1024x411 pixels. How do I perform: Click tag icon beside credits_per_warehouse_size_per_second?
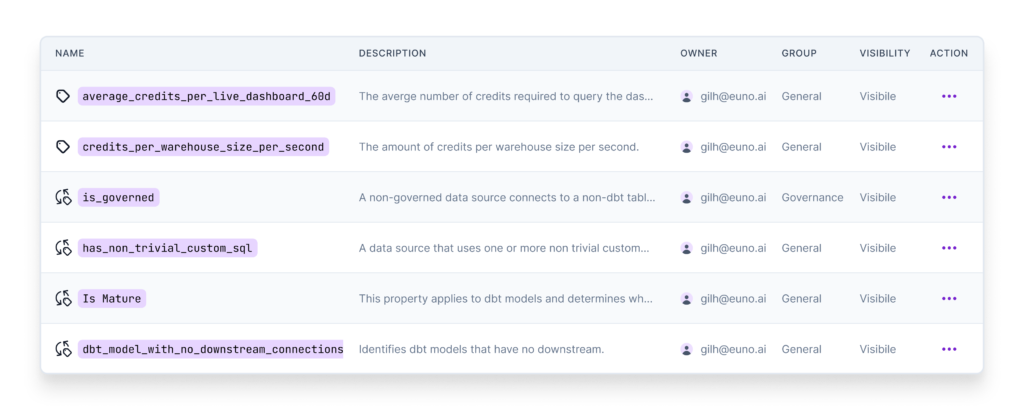tap(63, 147)
